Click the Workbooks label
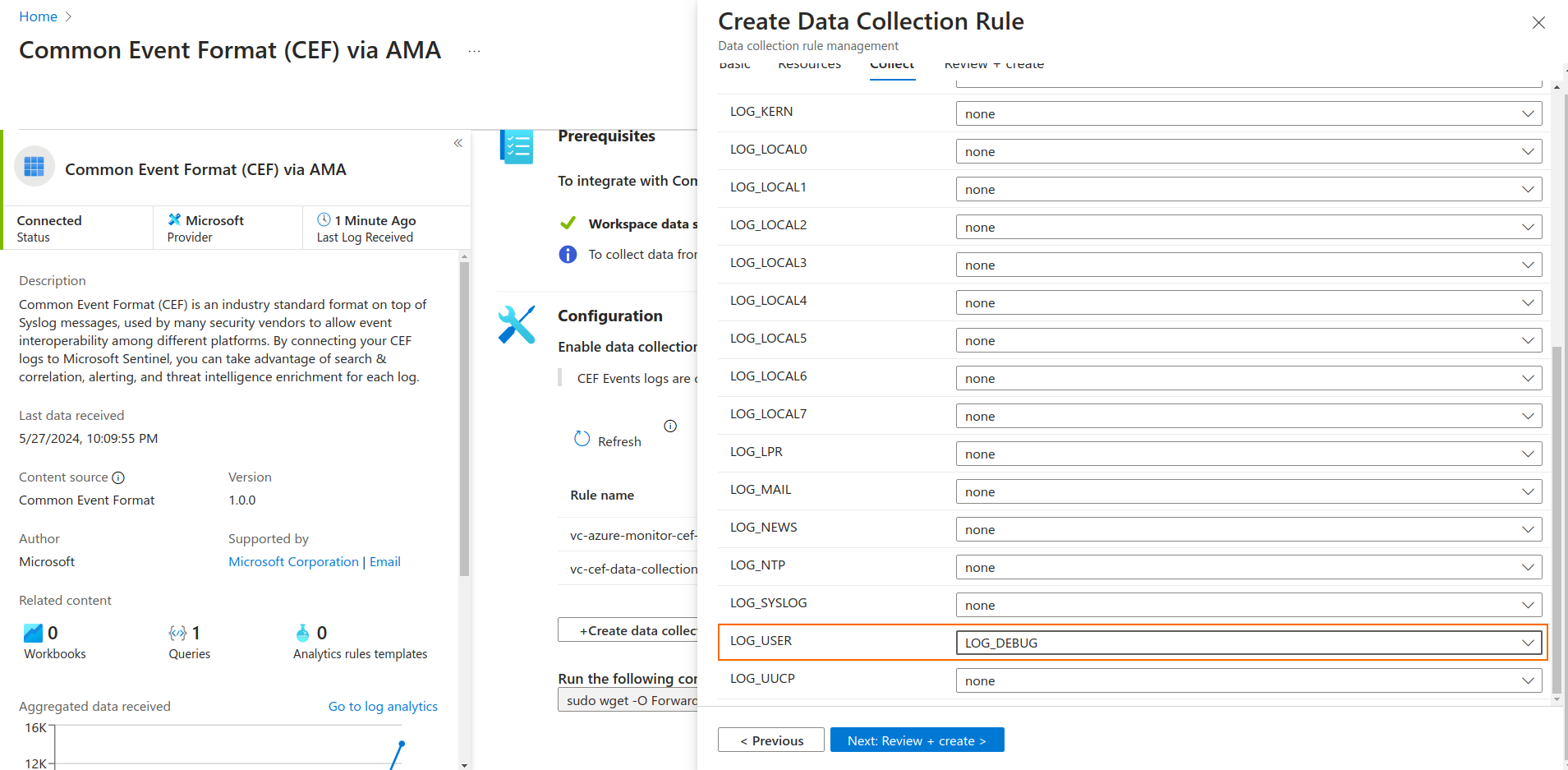The image size is (1568, 770). pyautogui.click(x=55, y=653)
